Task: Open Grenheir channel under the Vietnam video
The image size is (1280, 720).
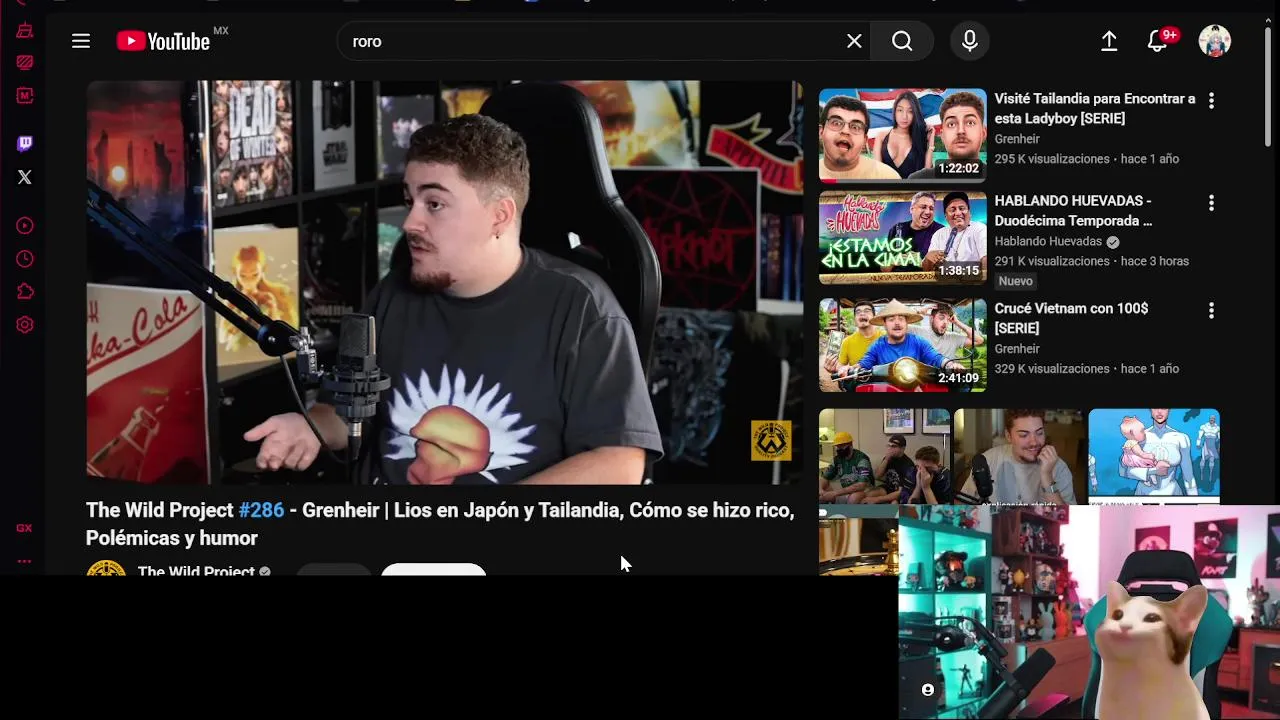Action: 1017,349
